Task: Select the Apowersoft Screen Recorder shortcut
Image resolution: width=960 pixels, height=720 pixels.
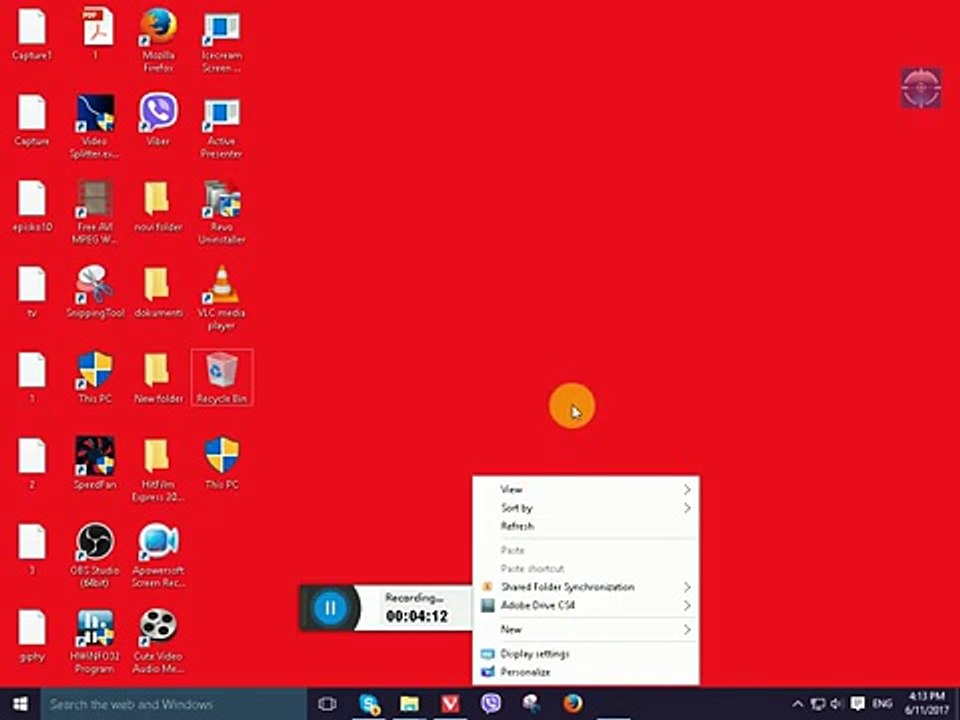Action: coord(158,555)
